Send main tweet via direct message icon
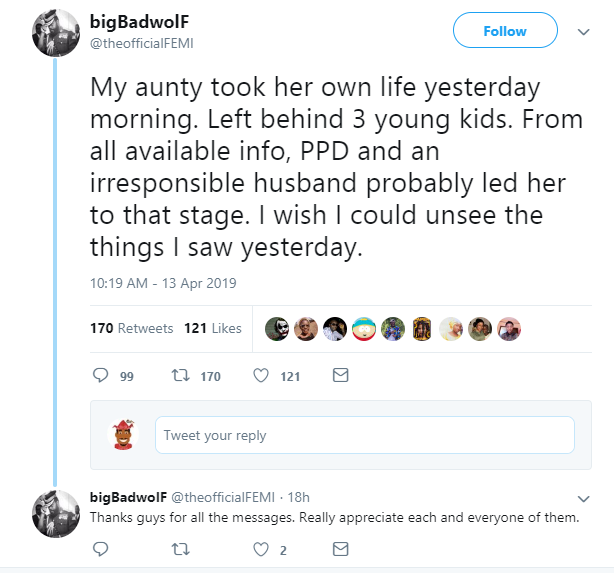 (x=340, y=376)
